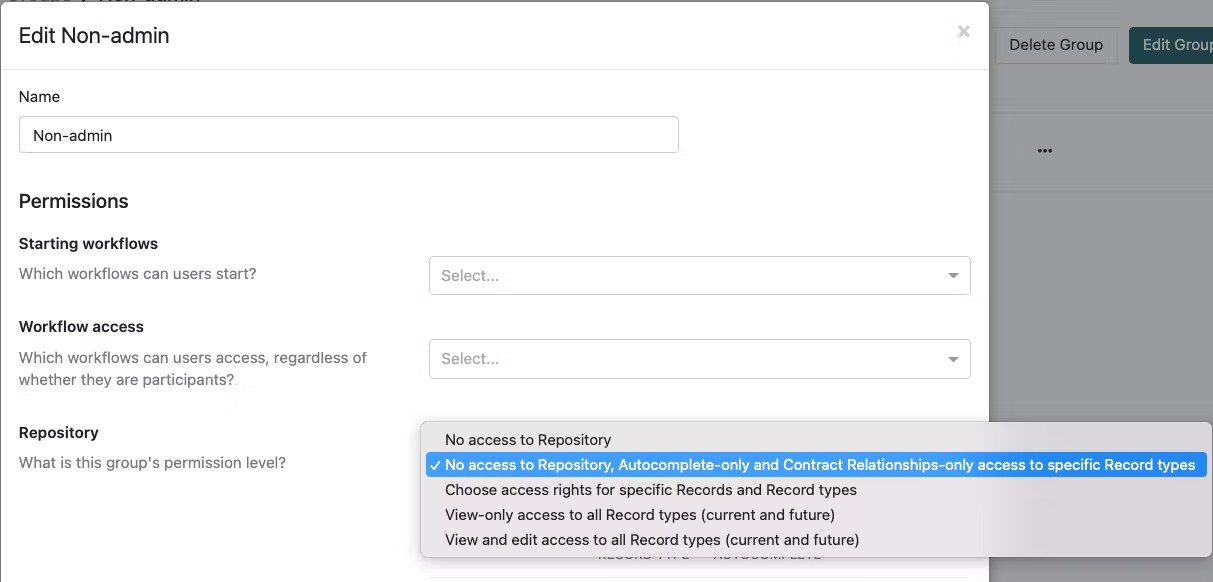Open the three-dot more options menu

1045,151
